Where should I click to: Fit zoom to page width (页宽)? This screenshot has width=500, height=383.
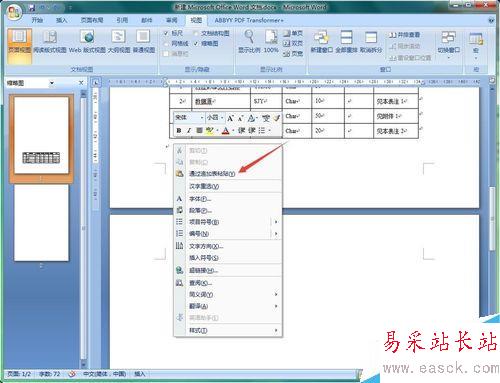point(293,53)
